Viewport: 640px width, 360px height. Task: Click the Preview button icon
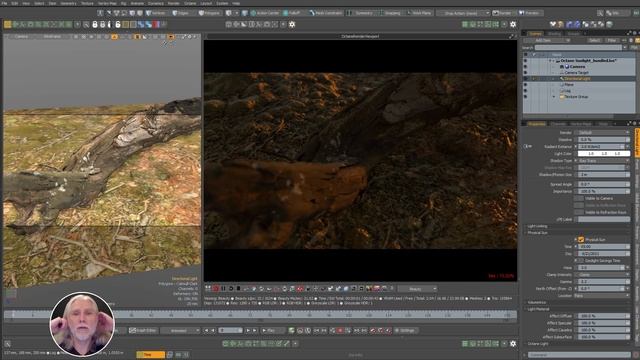529,13
